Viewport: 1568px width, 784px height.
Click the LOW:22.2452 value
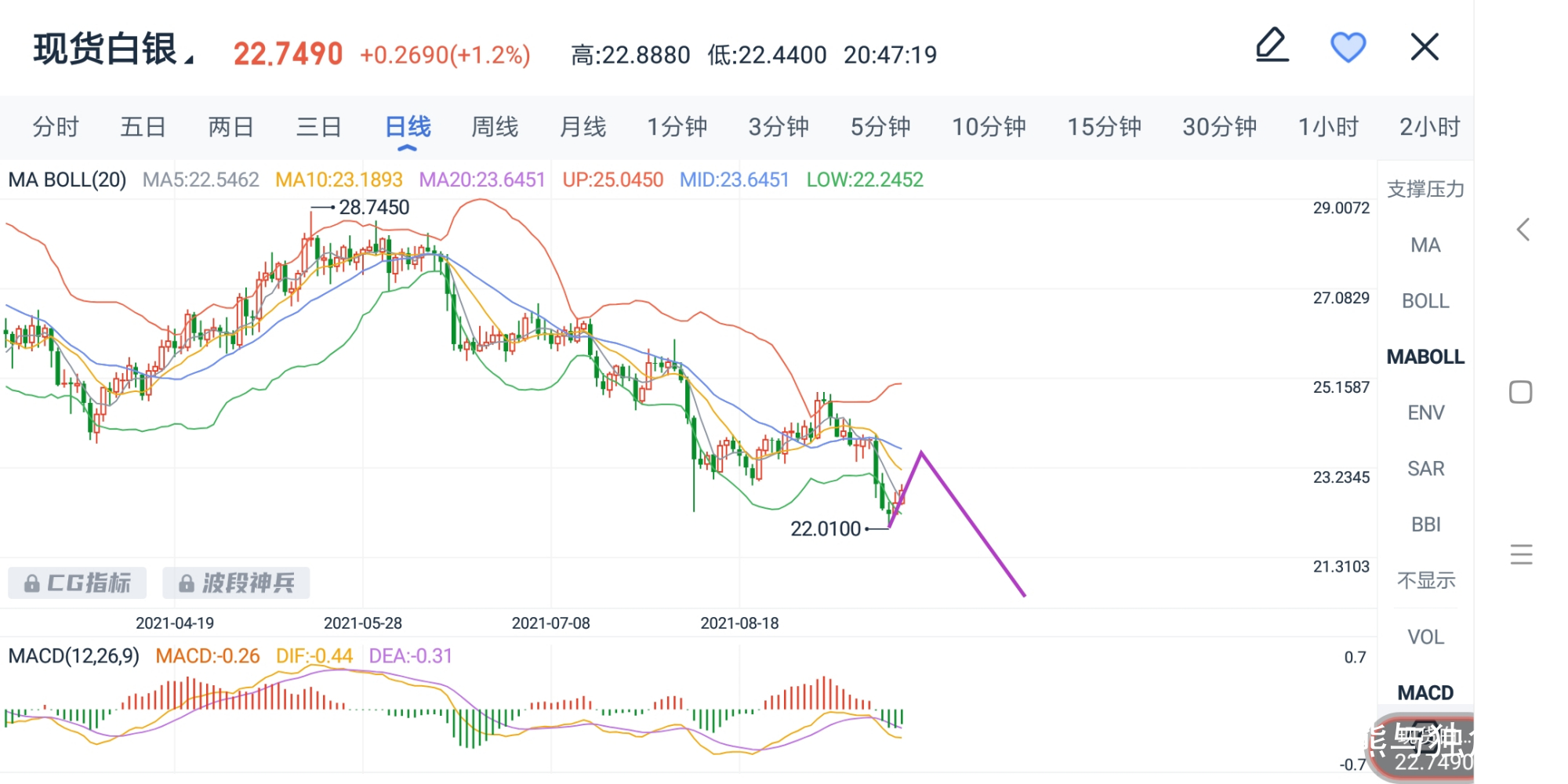[865, 180]
